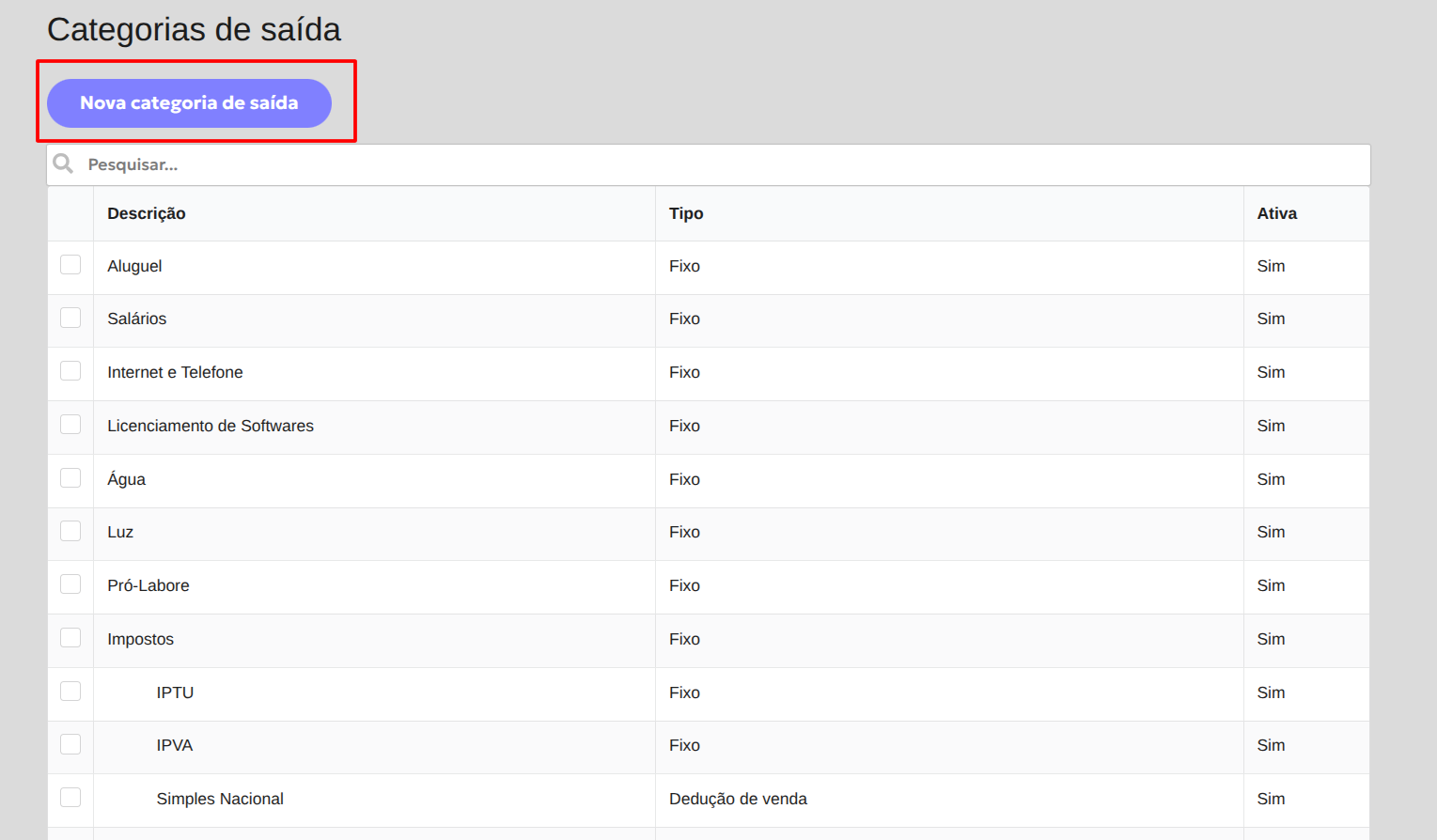Mark the Água row checkbox

click(70, 478)
